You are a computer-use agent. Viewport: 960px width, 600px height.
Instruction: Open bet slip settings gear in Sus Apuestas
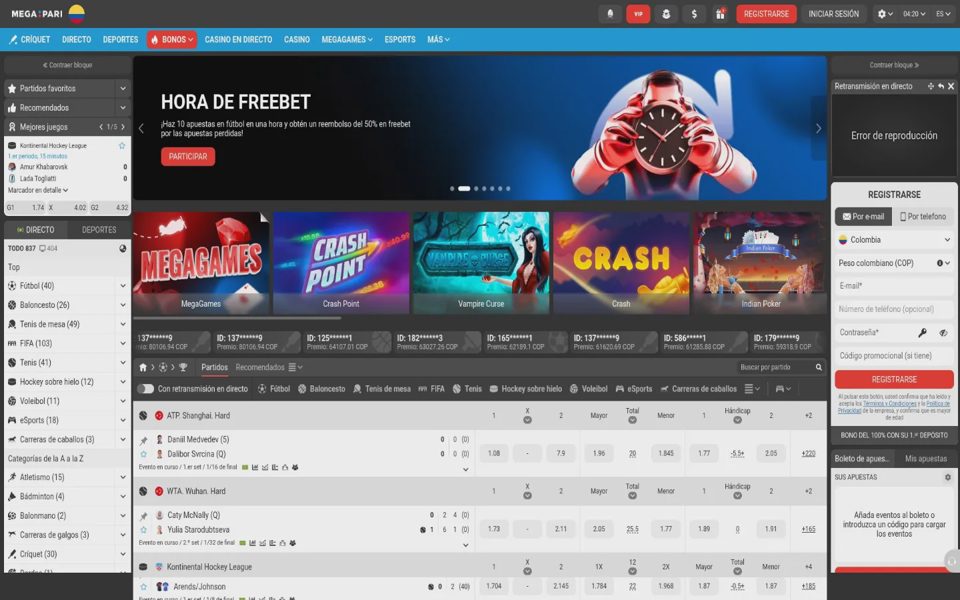948,477
